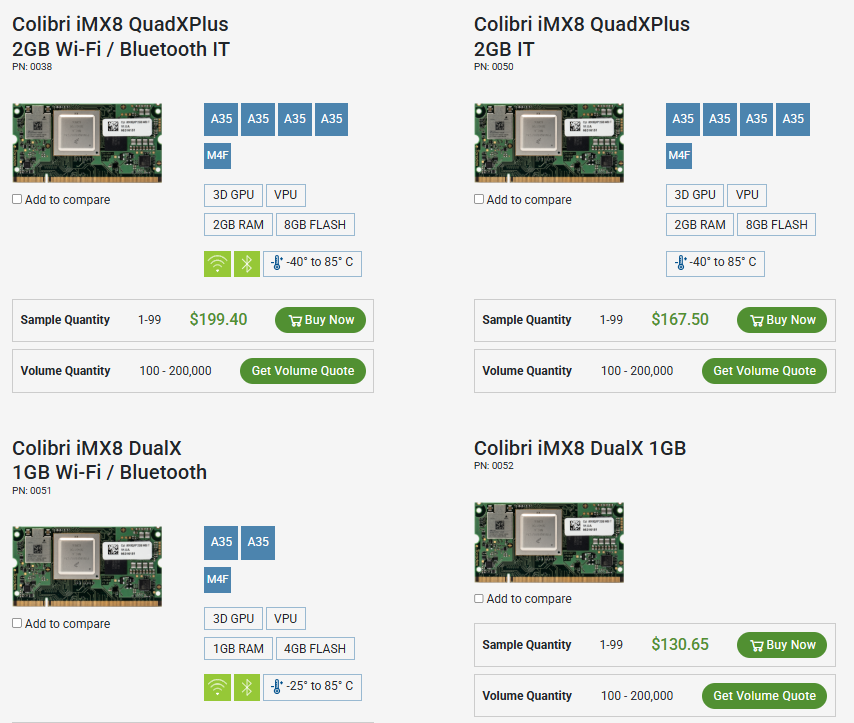854x723 pixels.
Task: Click the 100 - 200,000 range on PN 0052 card
Action: (637, 696)
